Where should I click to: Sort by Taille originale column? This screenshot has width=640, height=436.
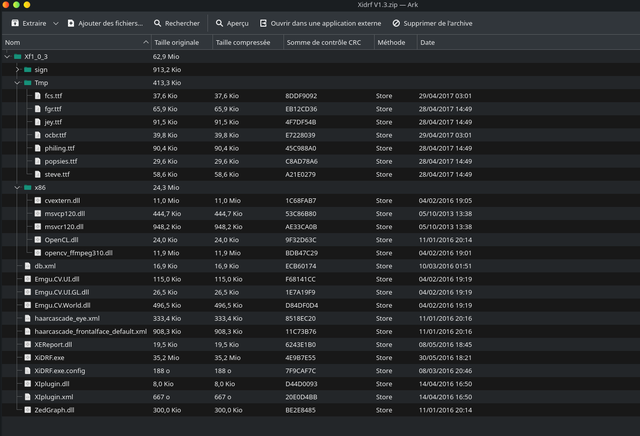pos(176,43)
